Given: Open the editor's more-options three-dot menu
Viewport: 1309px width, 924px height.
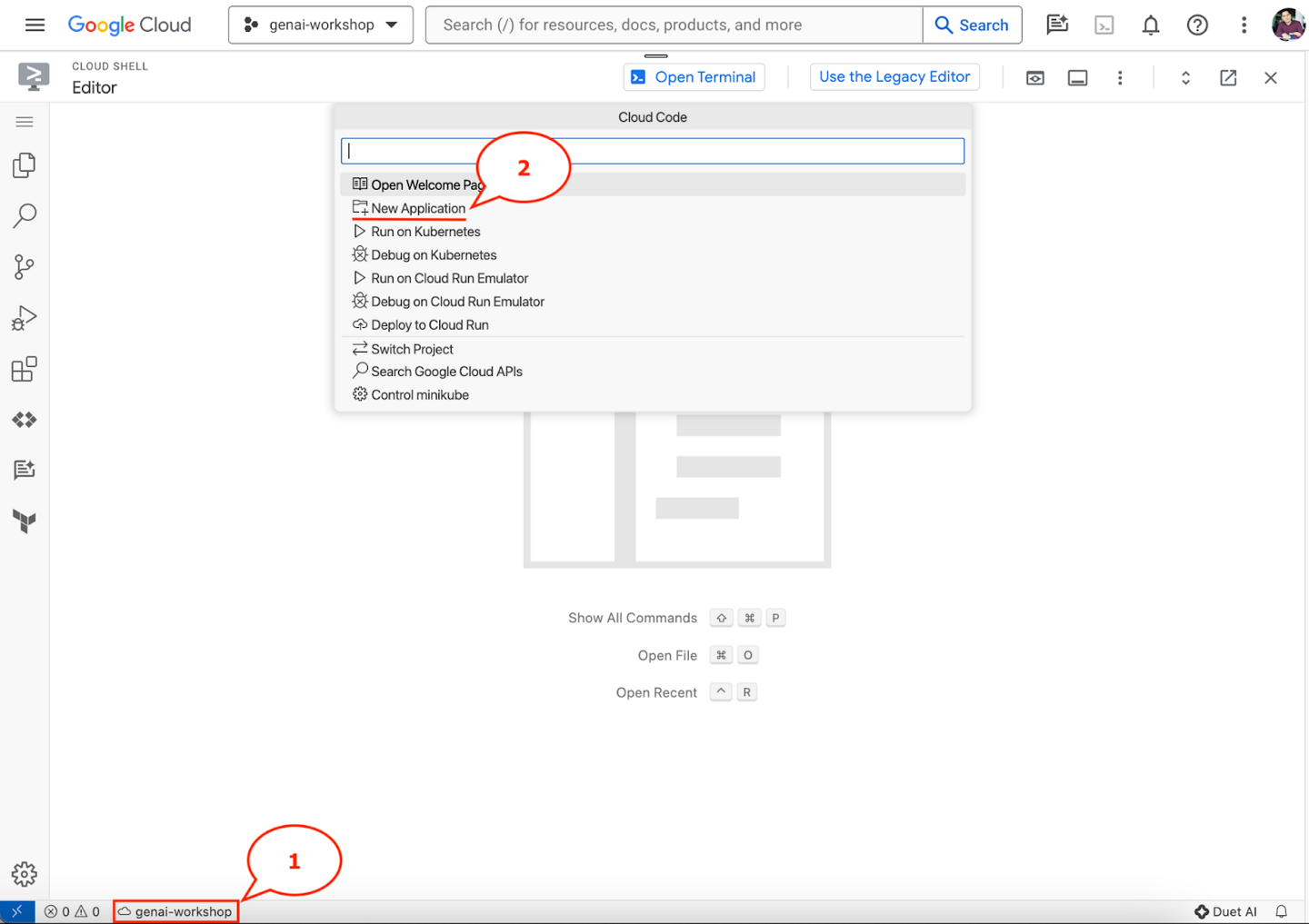Looking at the screenshot, I should click(x=1120, y=77).
